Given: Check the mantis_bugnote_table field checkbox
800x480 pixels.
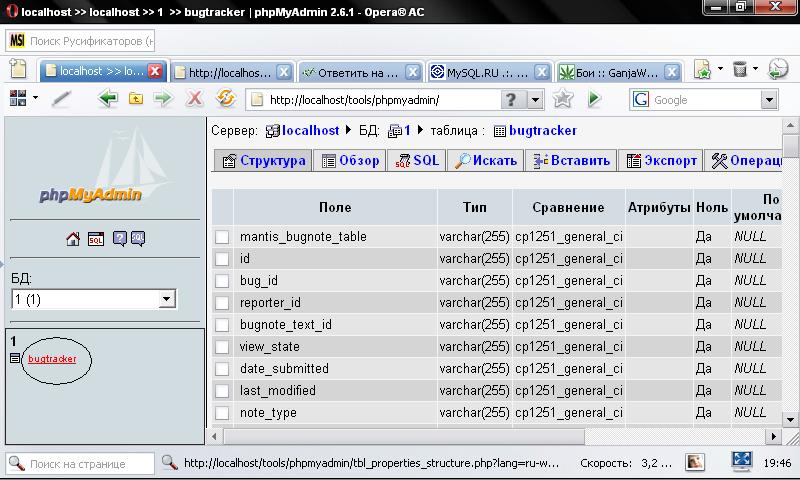Looking at the screenshot, I should (222, 237).
